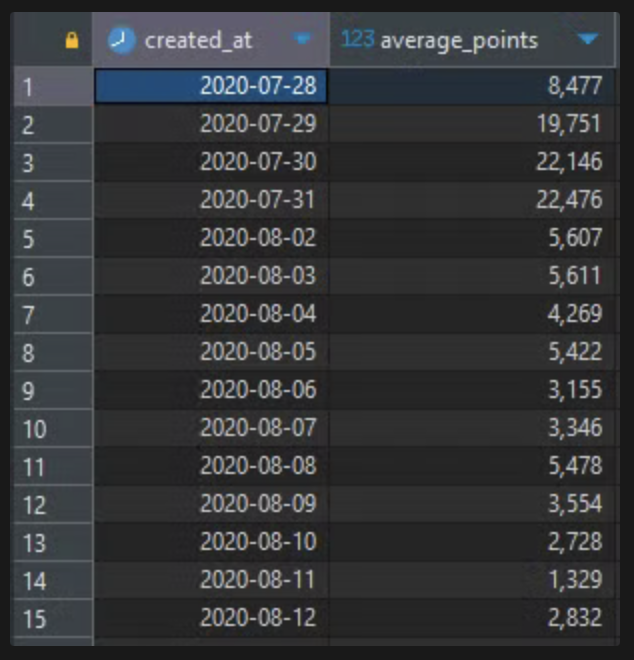The height and width of the screenshot is (660, 634).
Task: Click the date cell 2020-08-02
Action: 211,237
